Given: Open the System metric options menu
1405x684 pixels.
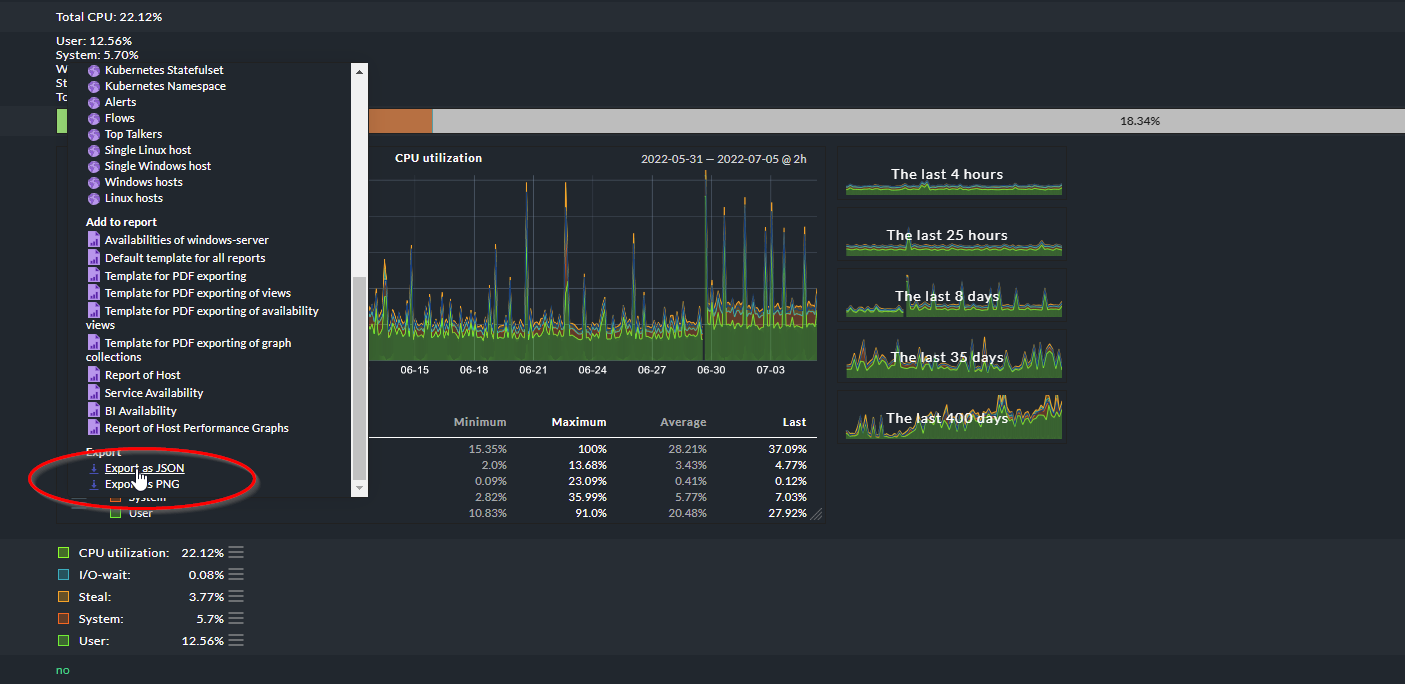Looking at the screenshot, I should click(x=234, y=618).
